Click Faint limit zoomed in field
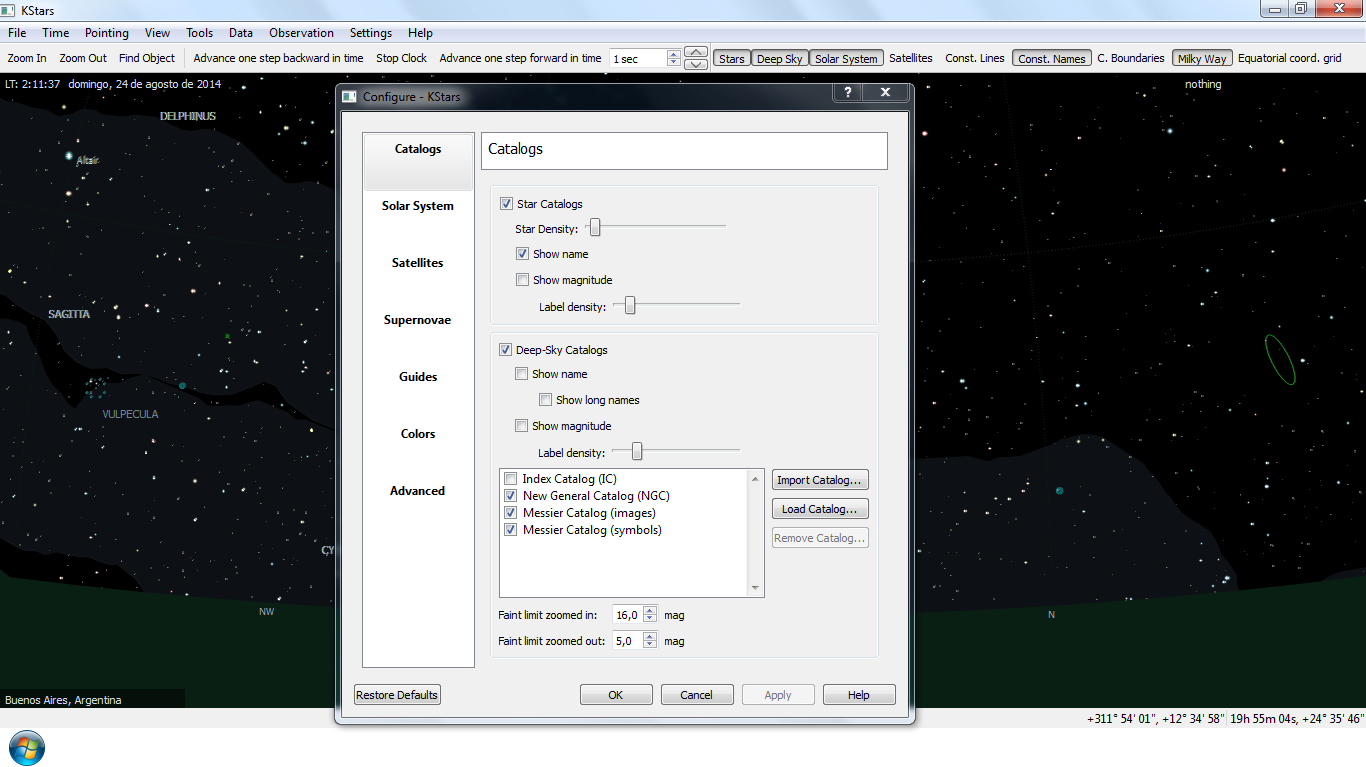This screenshot has width=1366, height=767. point(628,615)
